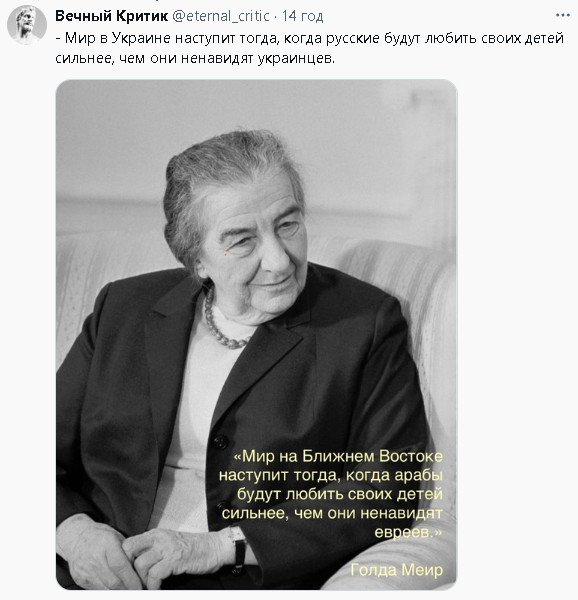This screenshot has width=578, height=600.
Task: Click the upper jacket button in the photo
Action: pos(221,442)
